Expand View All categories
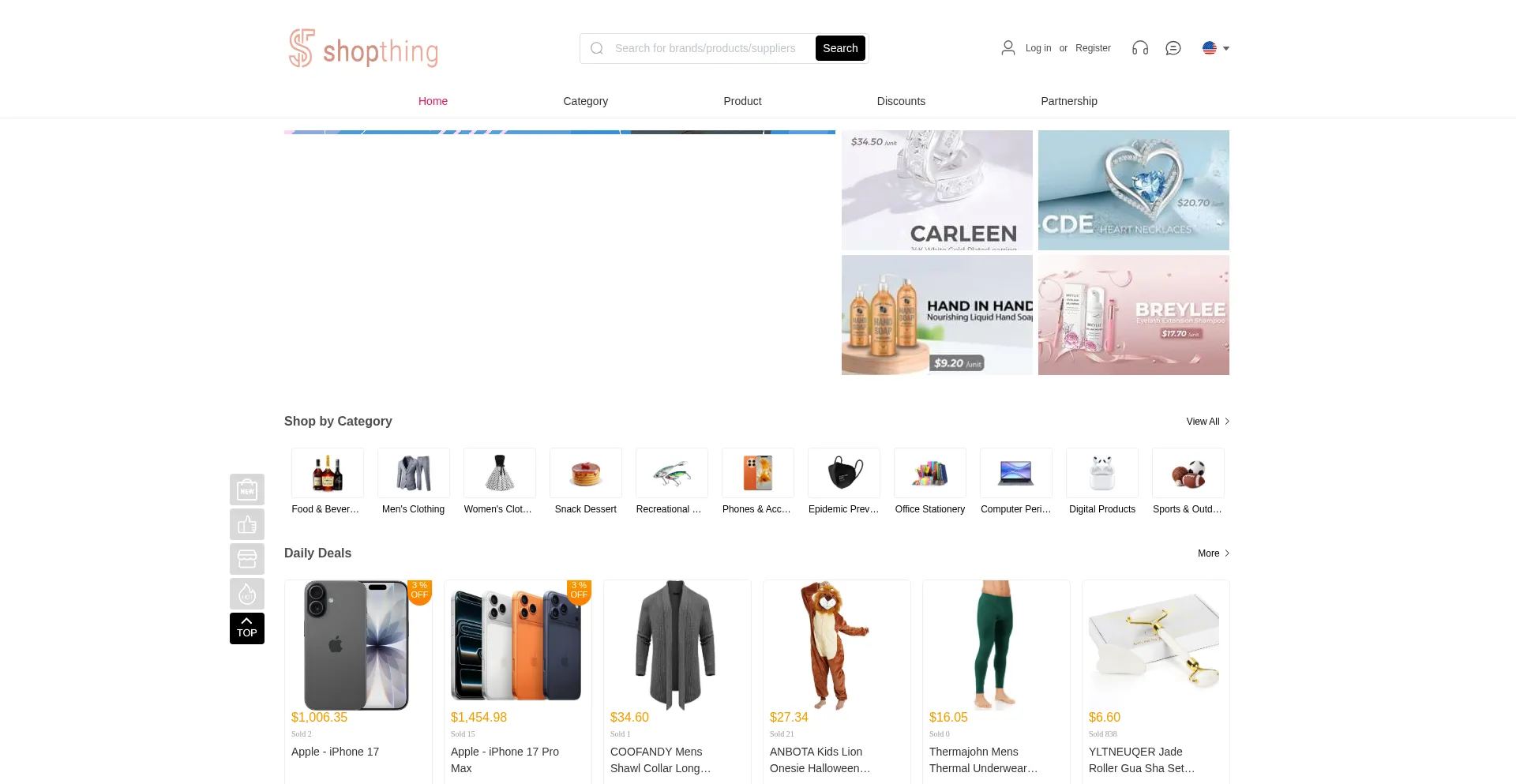 coord(1208,422)
